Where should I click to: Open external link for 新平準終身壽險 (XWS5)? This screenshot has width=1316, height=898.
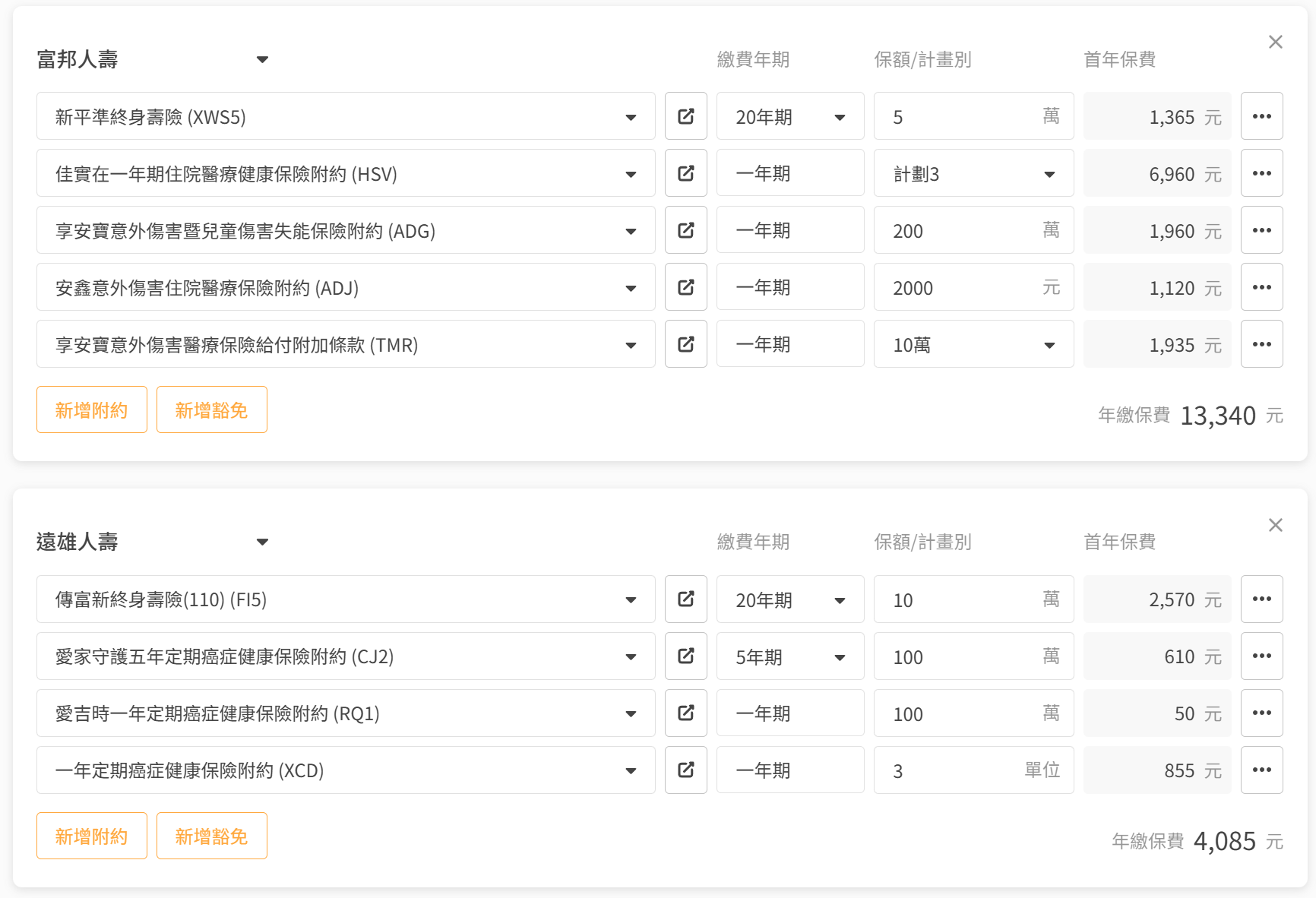point(685,116)
